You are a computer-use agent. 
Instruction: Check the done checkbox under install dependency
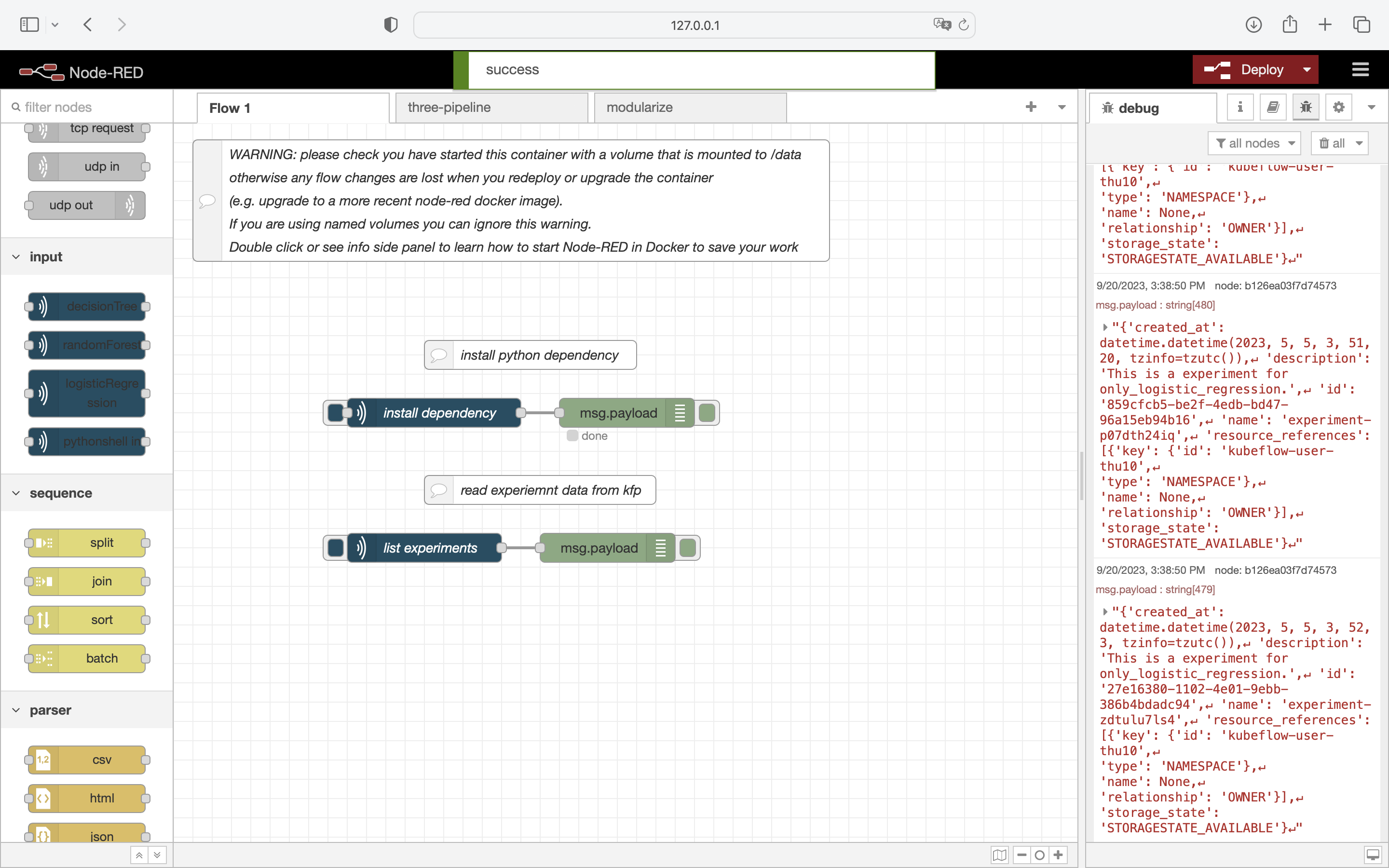coord(572,436)
